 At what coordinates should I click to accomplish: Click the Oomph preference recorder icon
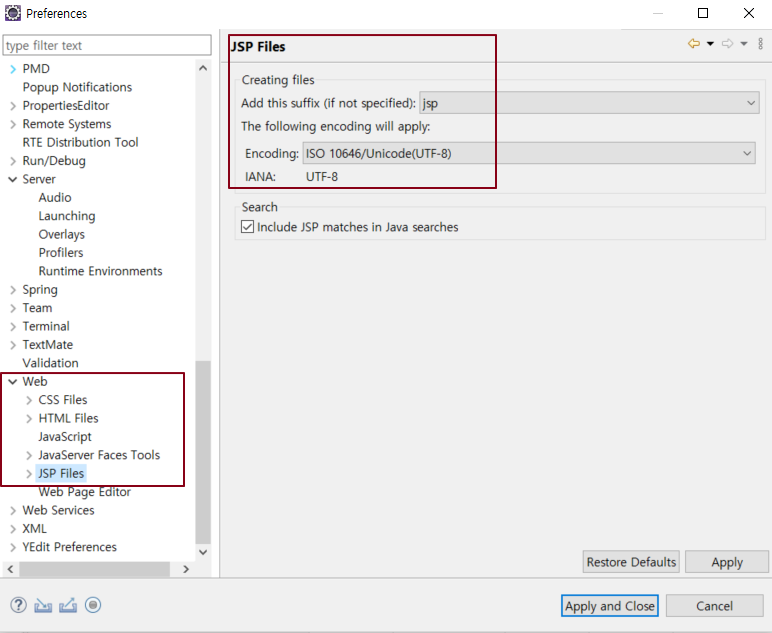pyautogui.click(x=93, y=605)
